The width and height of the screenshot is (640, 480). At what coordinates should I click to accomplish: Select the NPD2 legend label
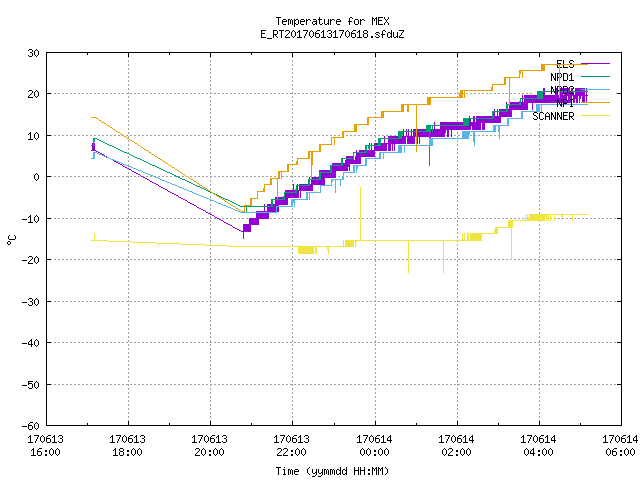(x=562, y=90)
